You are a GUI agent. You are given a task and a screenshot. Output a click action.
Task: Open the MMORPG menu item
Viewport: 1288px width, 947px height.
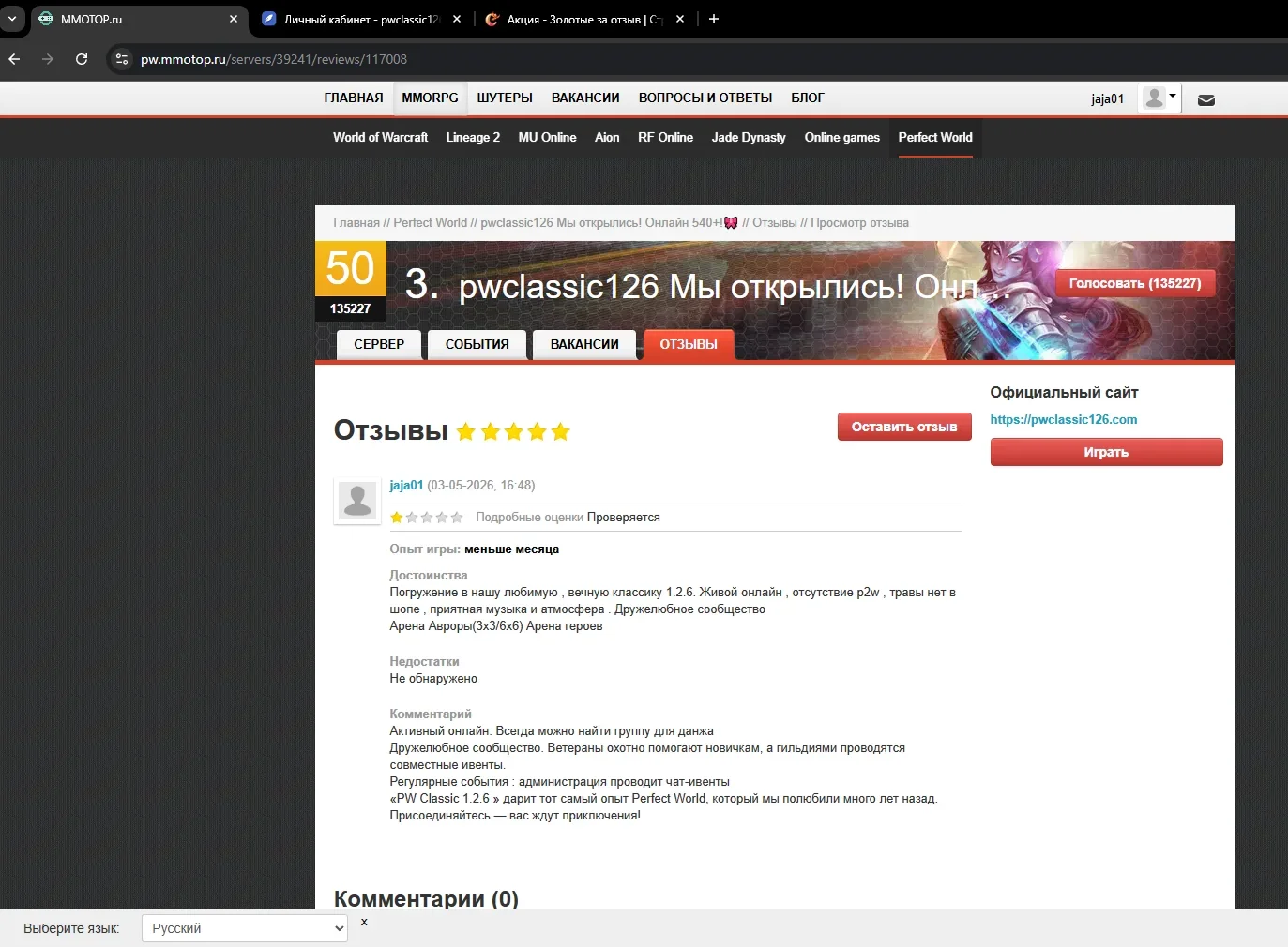click(430, 98)
